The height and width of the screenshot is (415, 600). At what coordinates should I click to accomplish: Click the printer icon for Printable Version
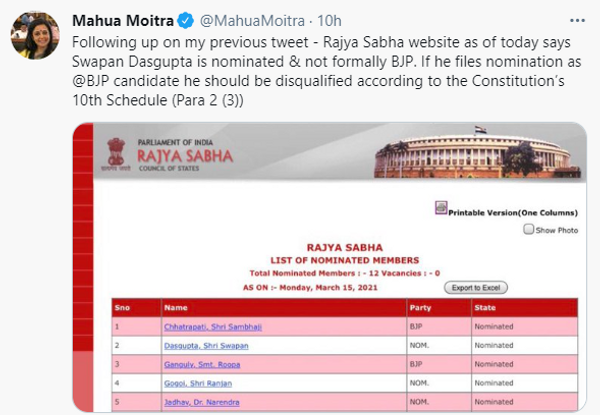tap(441, 208)
